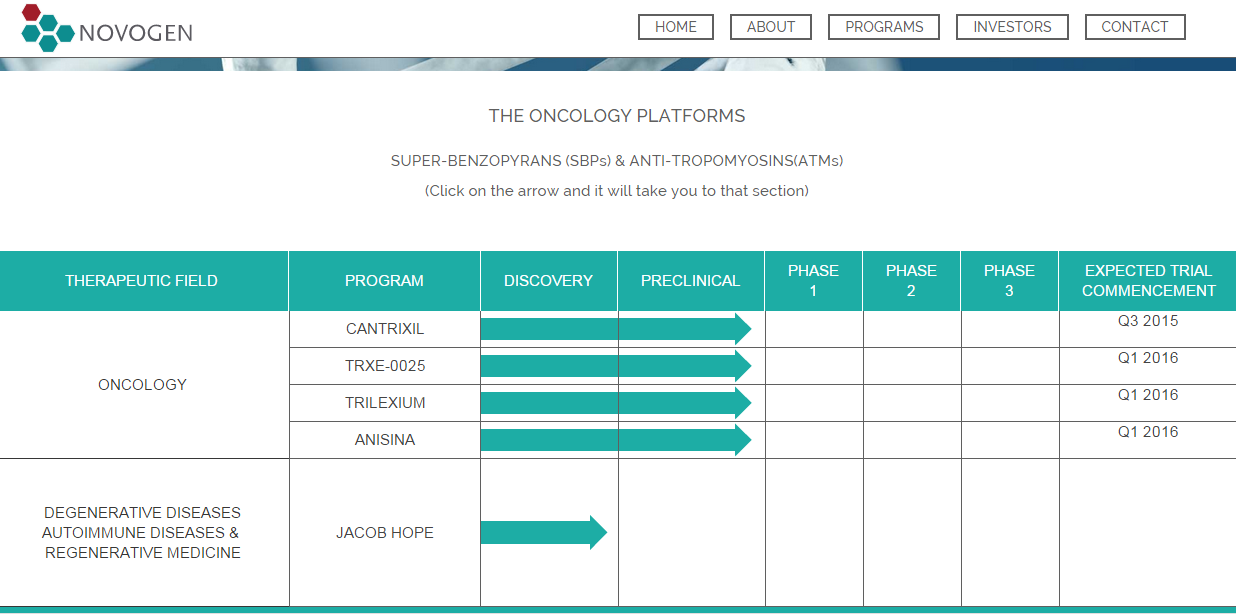This screenshot has height=614, width=1236.
Task: Click the PHASE 3 column header
Action: [1009, 281]
